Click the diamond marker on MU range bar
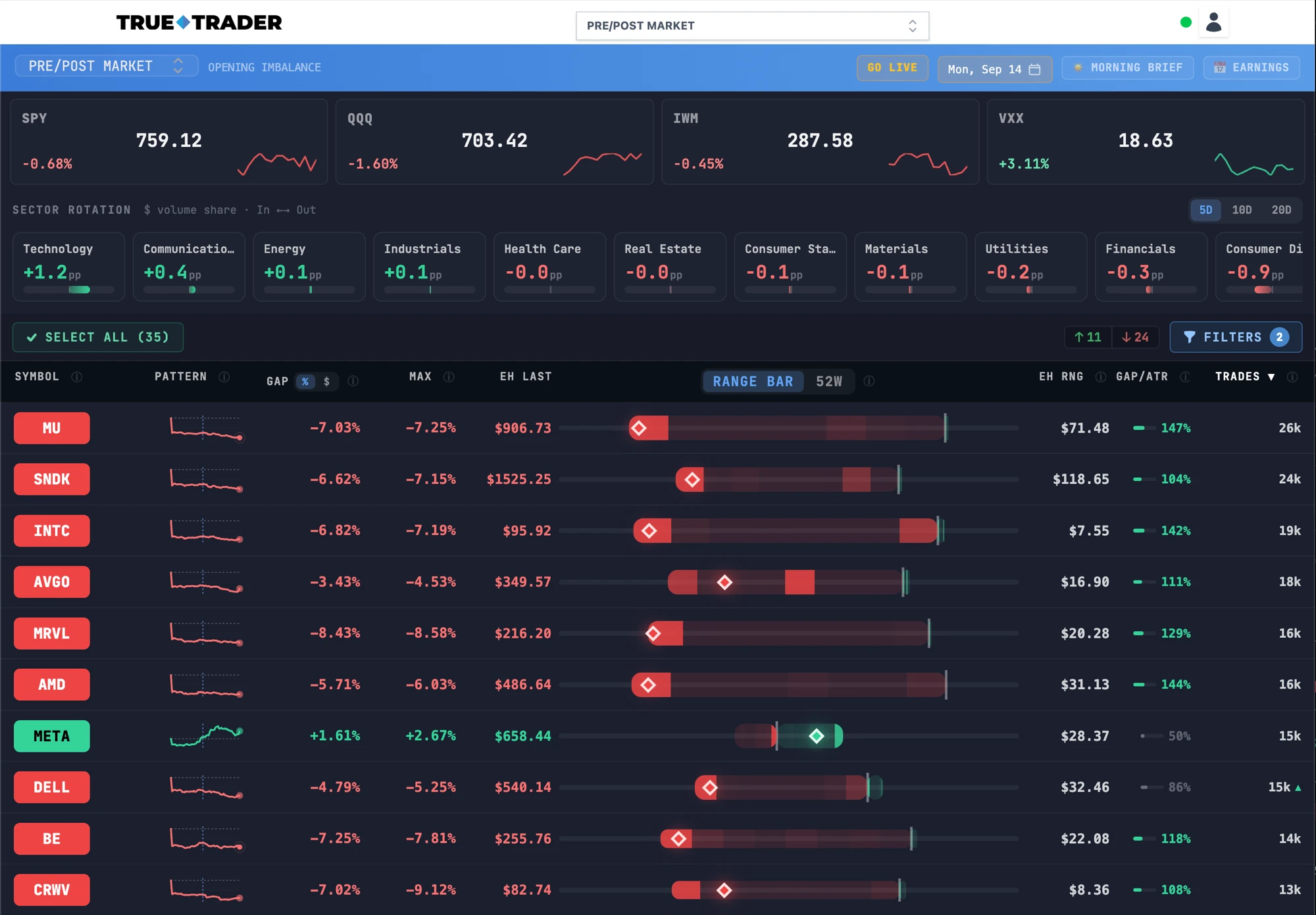The height and width of the screenshot is (915, 1316). tap(638, 428)
